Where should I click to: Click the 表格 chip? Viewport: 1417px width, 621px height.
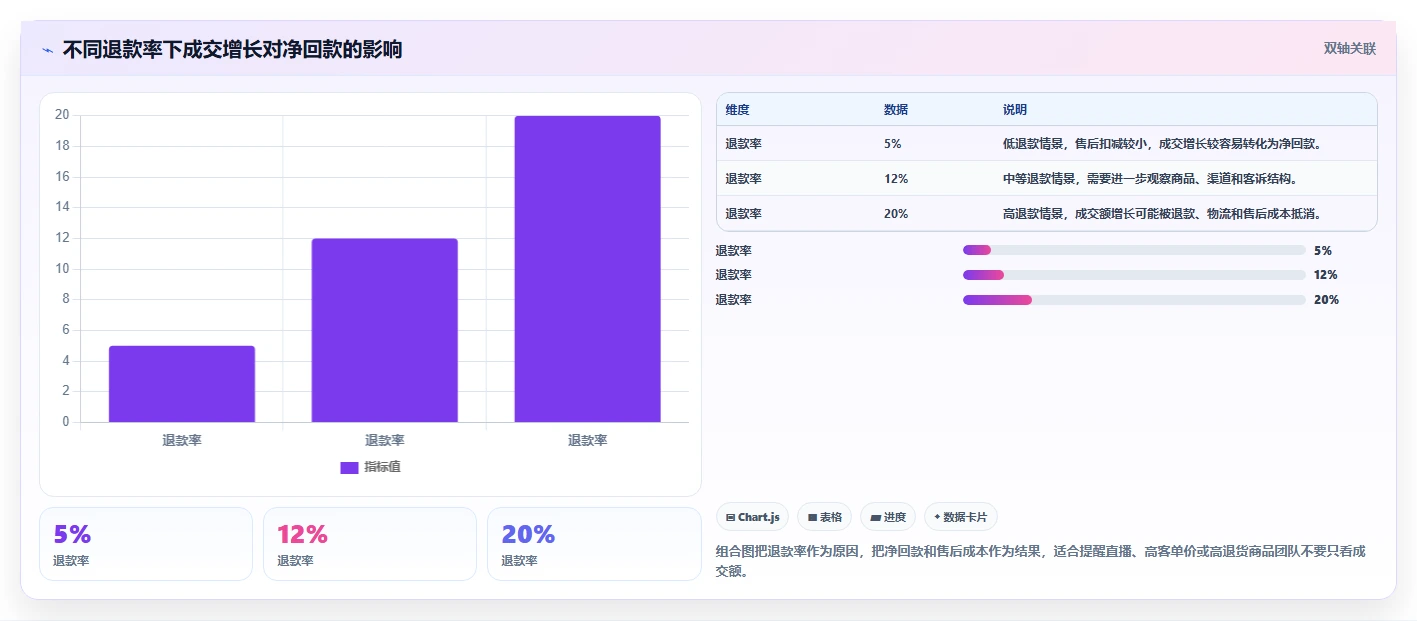(x=825, y=517)
